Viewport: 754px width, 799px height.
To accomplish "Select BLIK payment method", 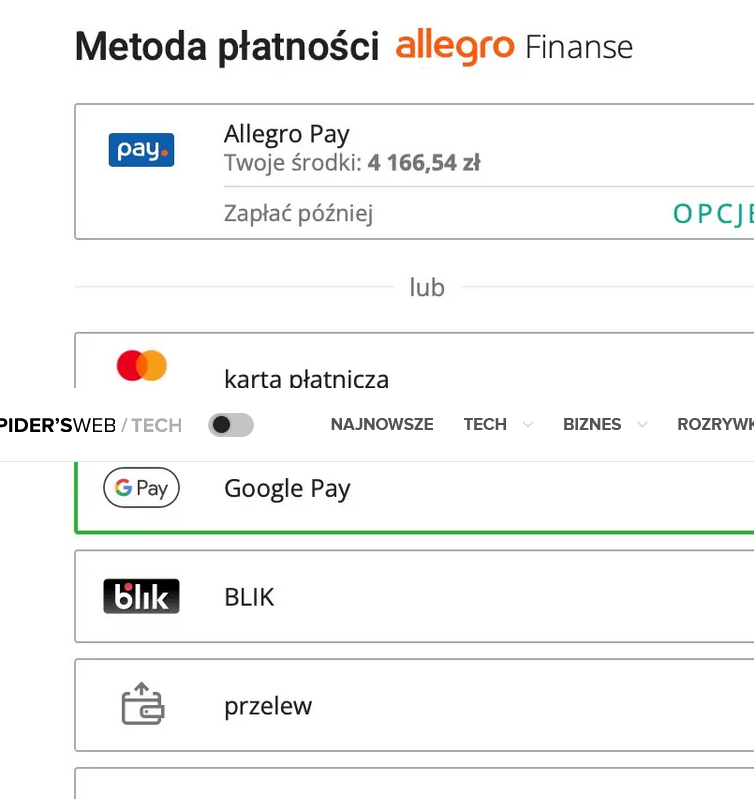I will click(x=249, y=597).
